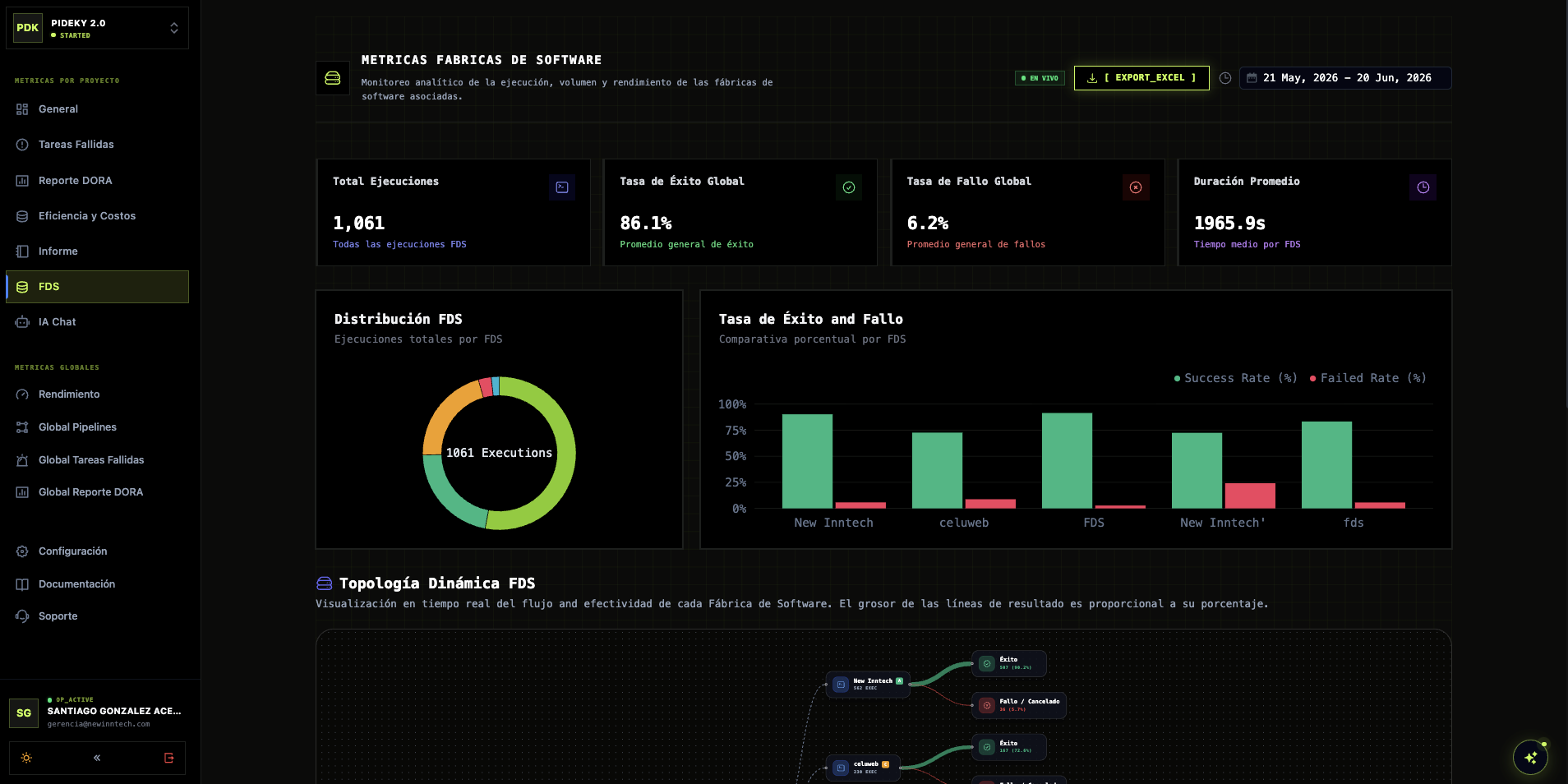Click the 'fds' x-axis label
This screenshot has width=1568, height=784.
1354,523
